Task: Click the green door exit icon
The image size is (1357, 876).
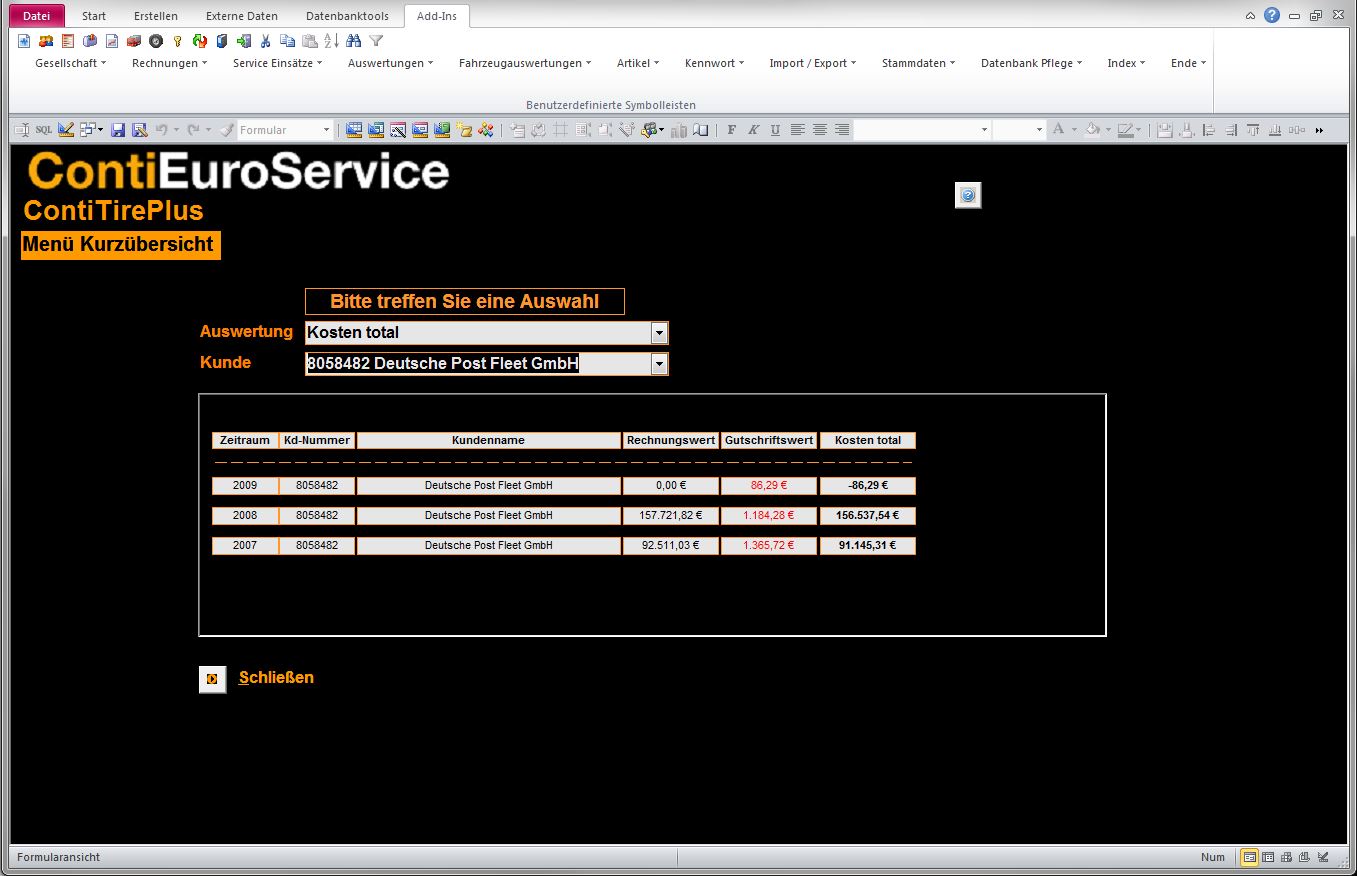Action: (244, 41)
